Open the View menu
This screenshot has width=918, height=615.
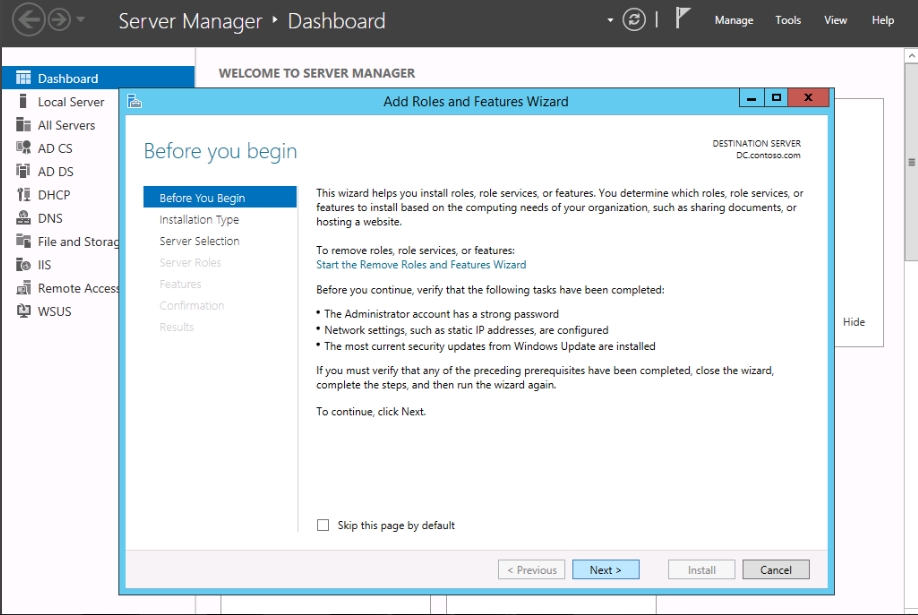(835, 20)
